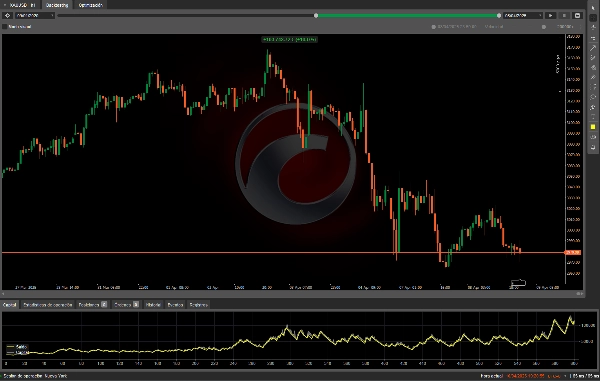Select the diagonal trend line drawing tool
This screenshot has width=600, height=381.
(x=593, y=48)
